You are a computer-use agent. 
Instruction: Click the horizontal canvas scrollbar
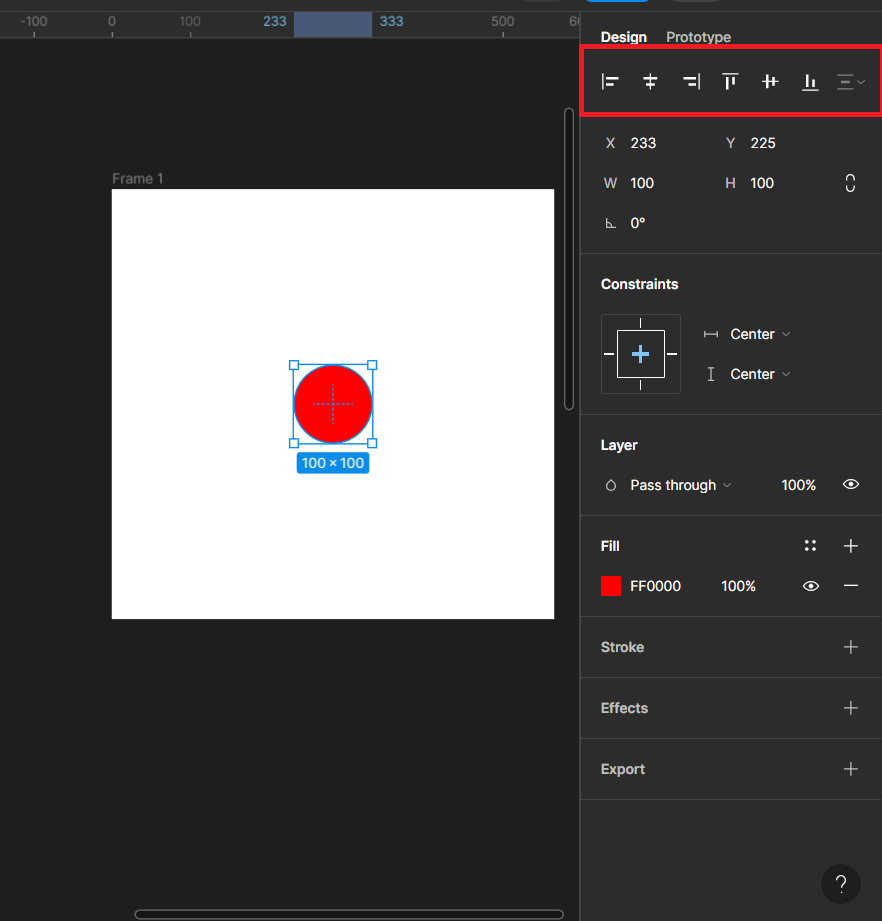point(349,915)
